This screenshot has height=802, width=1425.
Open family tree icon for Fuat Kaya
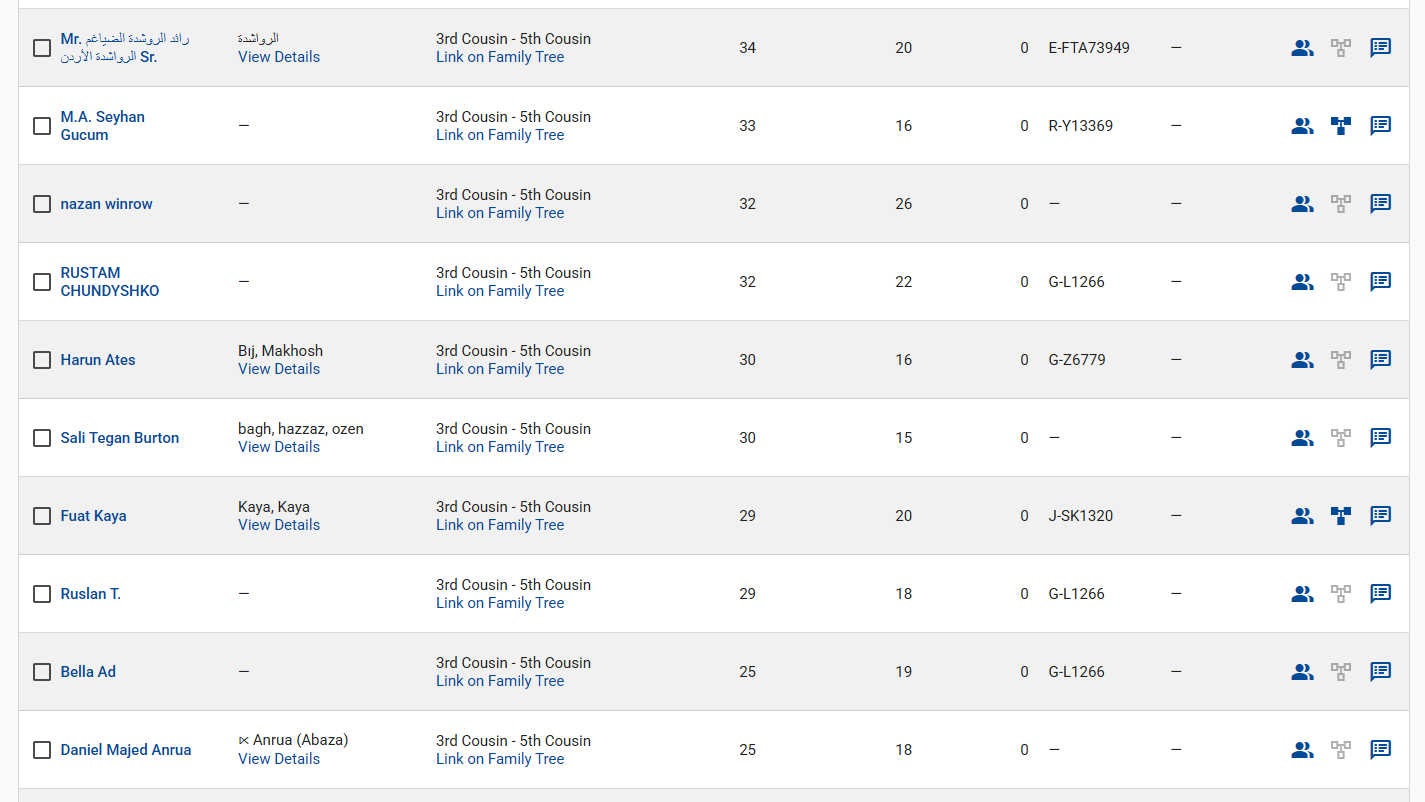(x=1341, y=516)
